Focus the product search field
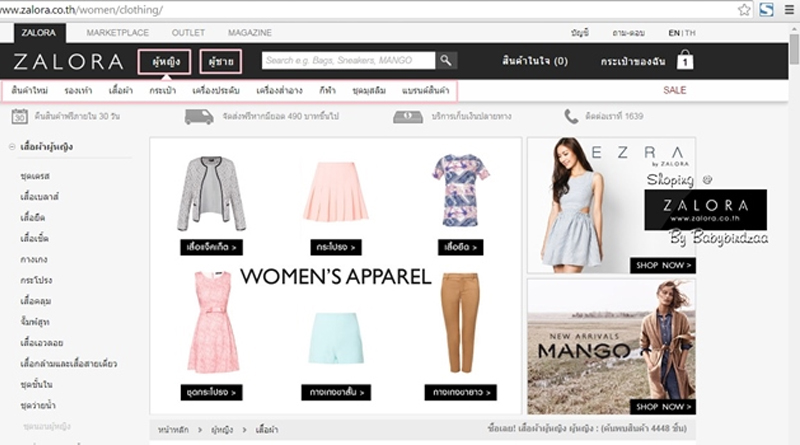 point(348,61)
